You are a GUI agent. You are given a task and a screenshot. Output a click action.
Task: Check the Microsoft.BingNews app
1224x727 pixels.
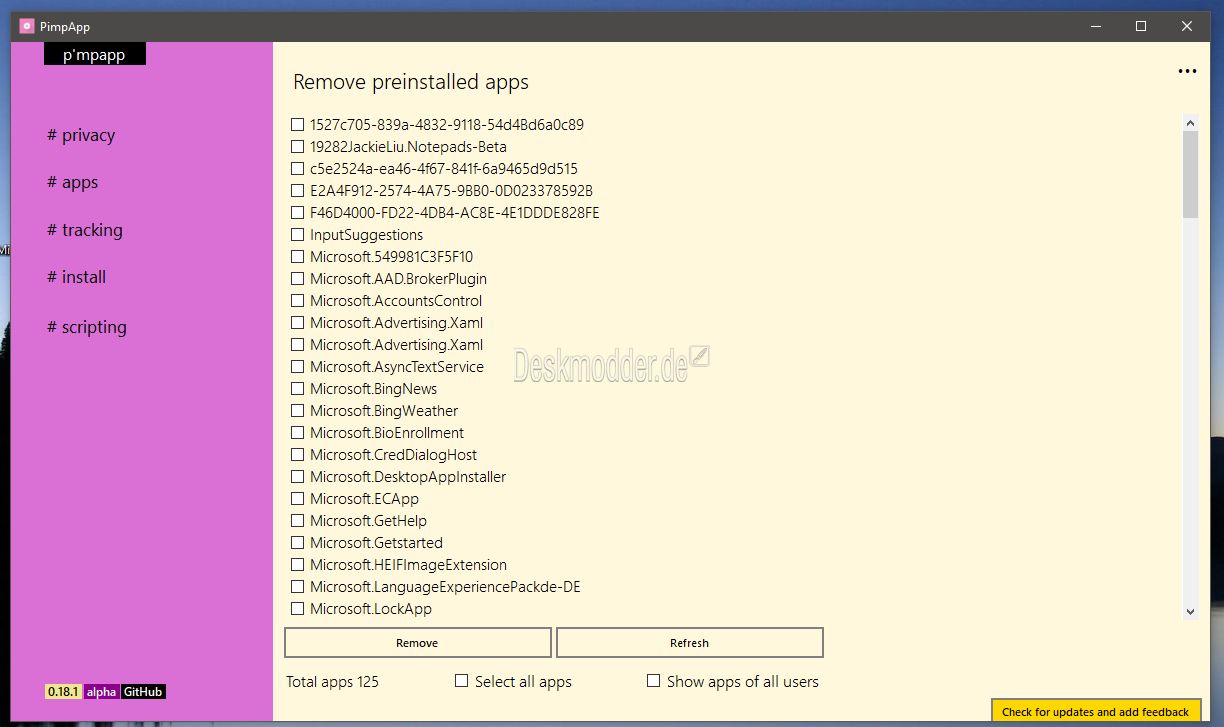pyautogui.click(x=297, y=389)
